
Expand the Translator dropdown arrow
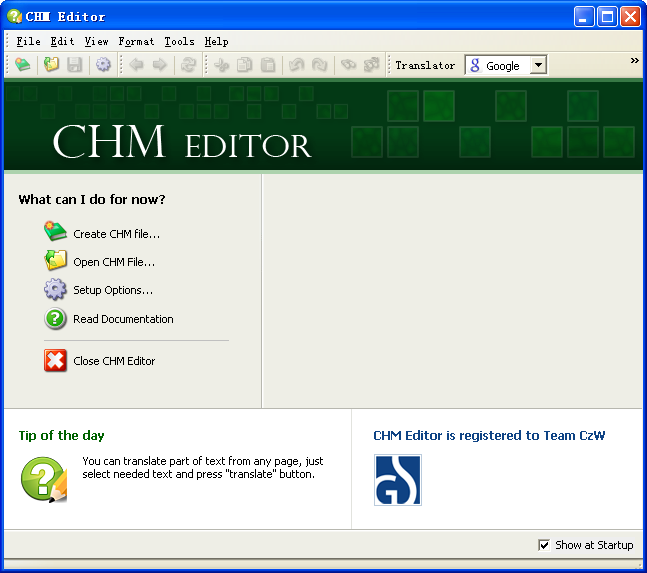[x=538, y=65]
